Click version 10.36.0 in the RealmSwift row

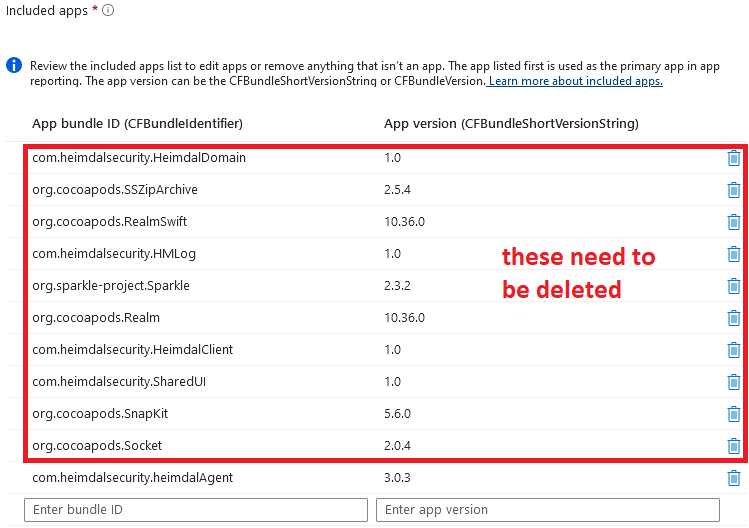[x=405, y=222]
